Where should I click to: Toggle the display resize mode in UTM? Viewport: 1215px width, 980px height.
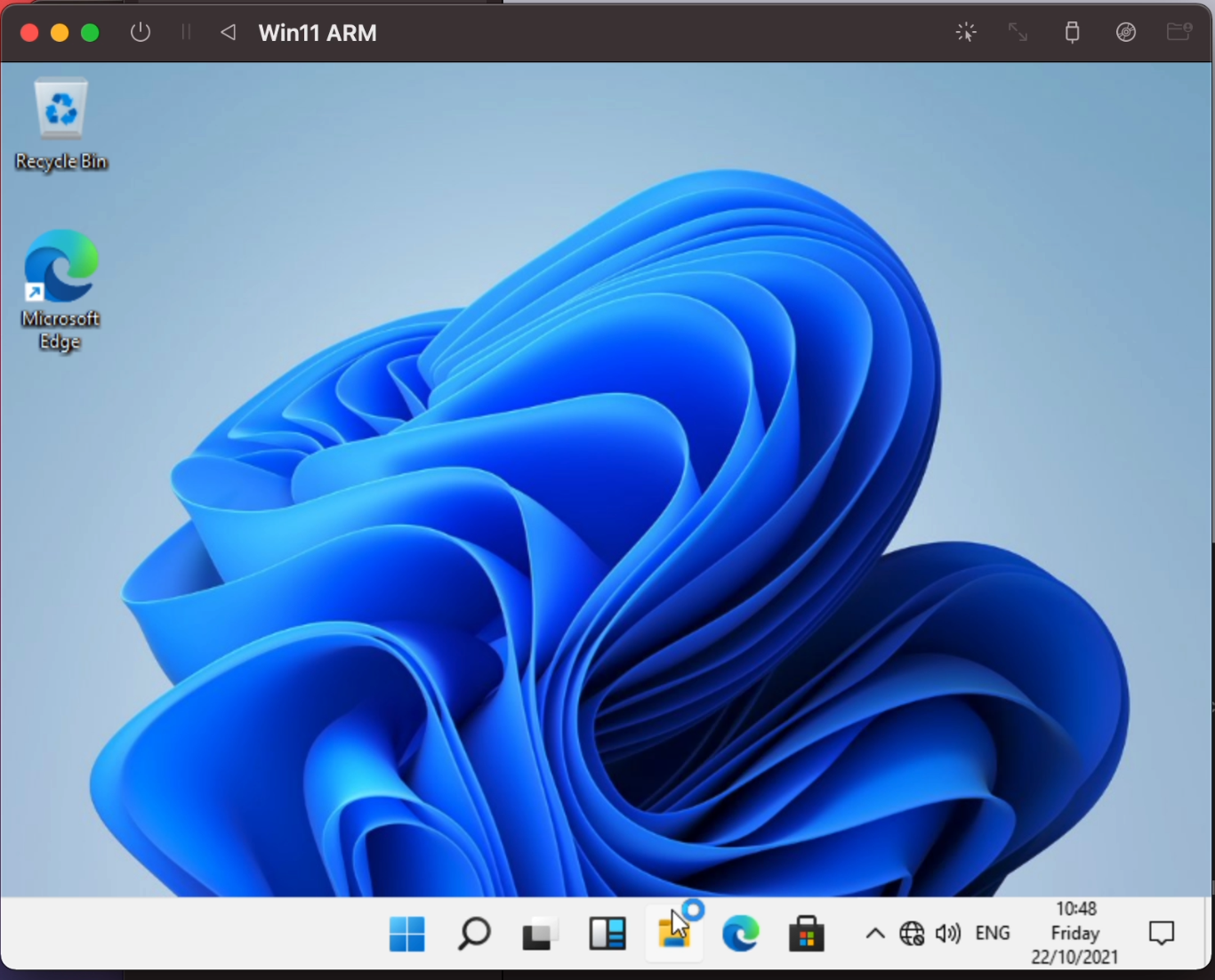pyautogui.click(x=1018, y=32)
